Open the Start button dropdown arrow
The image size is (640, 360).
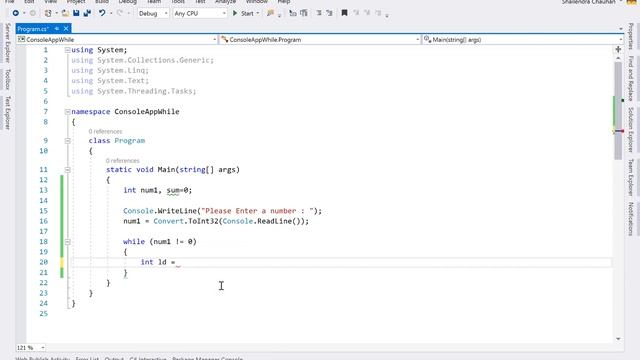258,13
